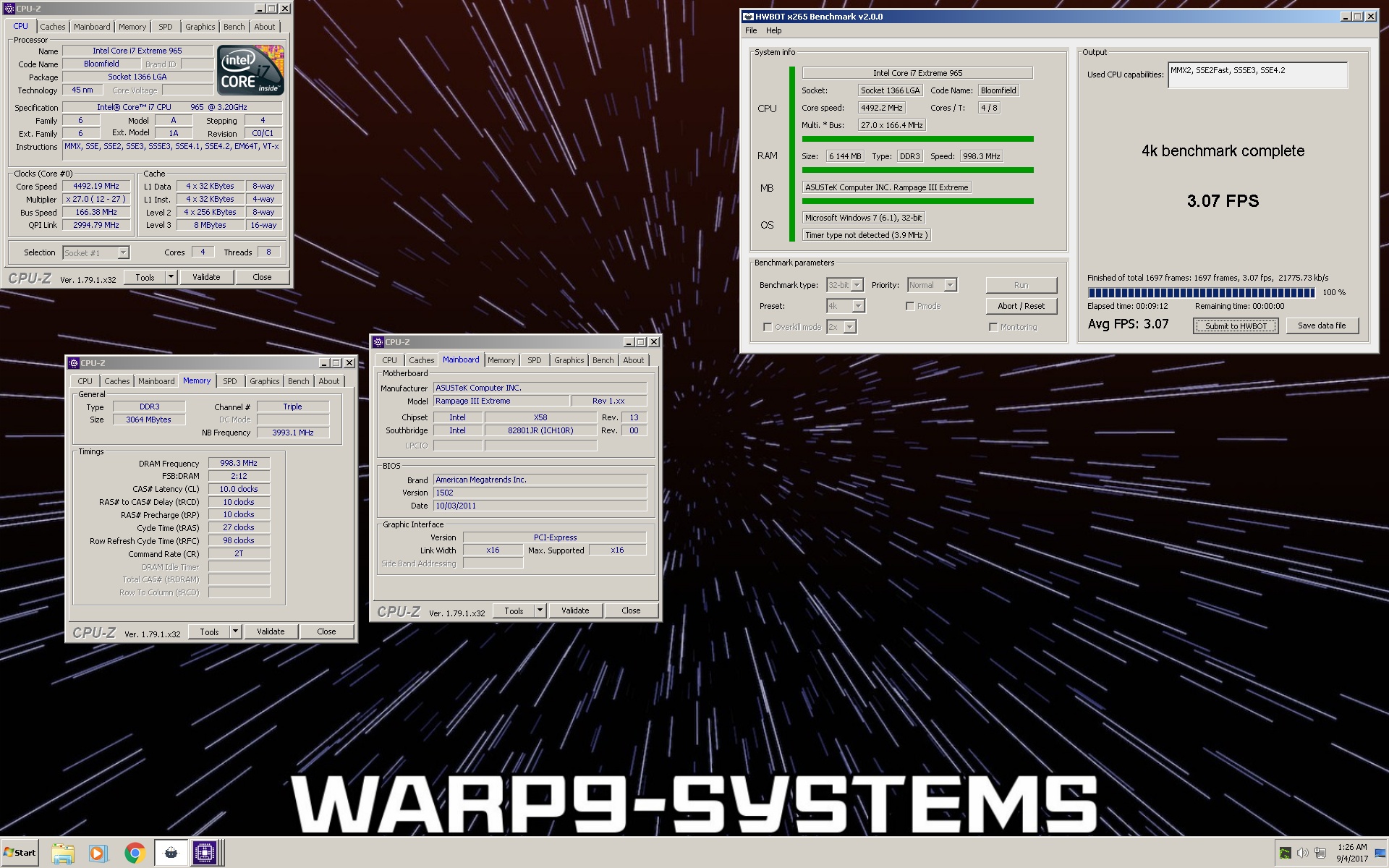Click CAS# Latency 10.0 clocks value
The width and height of the screenshot is (1389, 868).
239,489
